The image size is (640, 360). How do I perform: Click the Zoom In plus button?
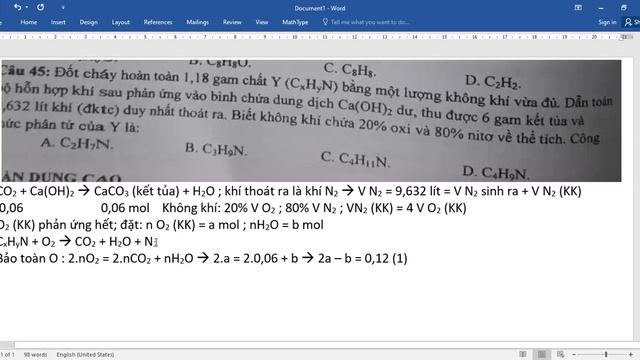pos(631,354)
